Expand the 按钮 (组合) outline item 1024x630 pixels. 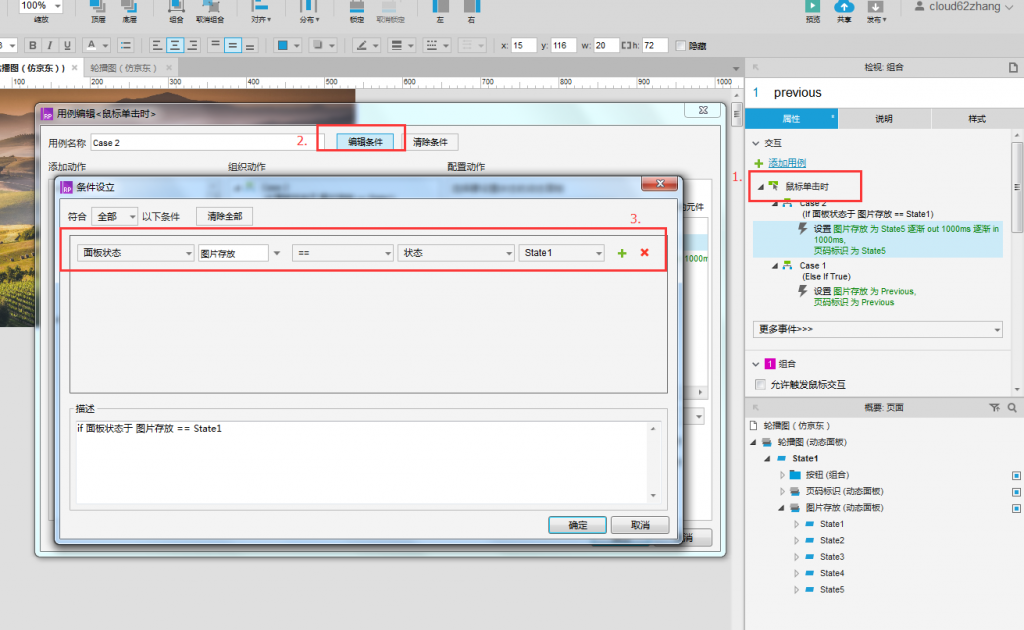coord(782,475)
